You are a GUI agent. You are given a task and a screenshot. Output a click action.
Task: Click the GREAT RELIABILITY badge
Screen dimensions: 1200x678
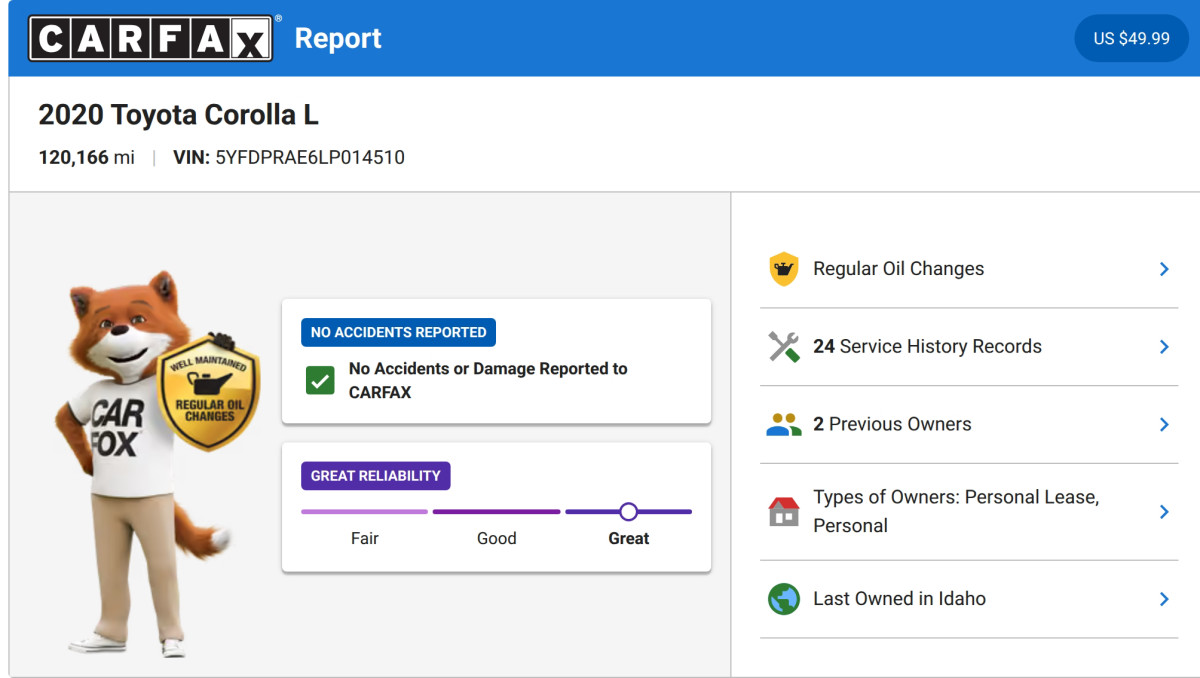click(x=376, y=476)
